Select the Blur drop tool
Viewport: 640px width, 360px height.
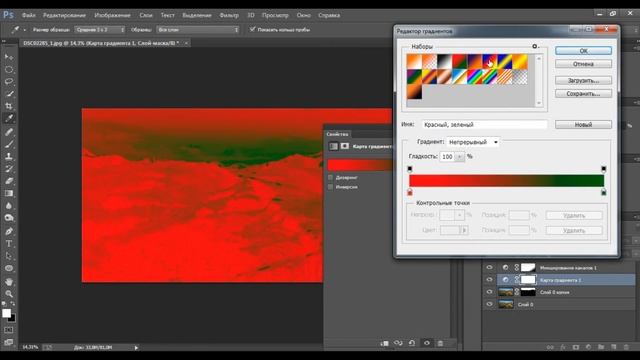[9, 206]
